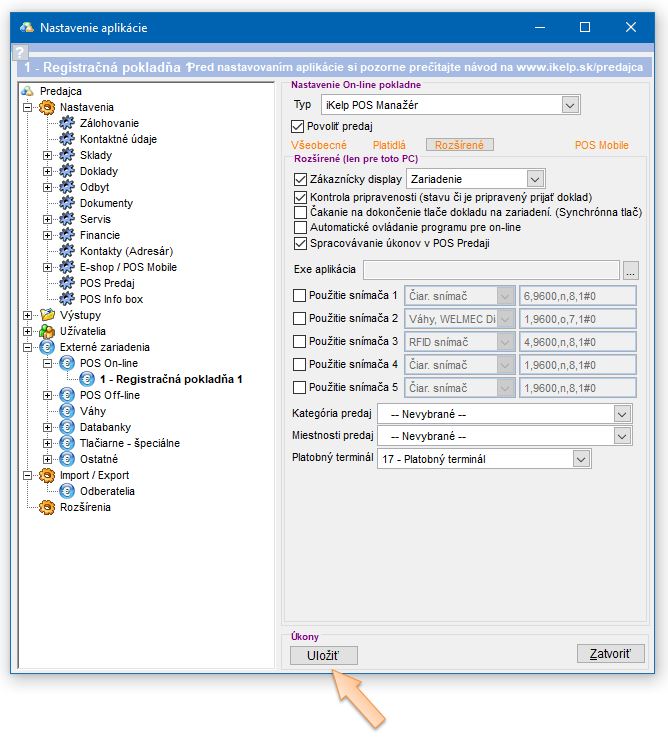Click the Exe aplikácia browse button
This screenshot has width=668, height=741.
tap(630, 270)
